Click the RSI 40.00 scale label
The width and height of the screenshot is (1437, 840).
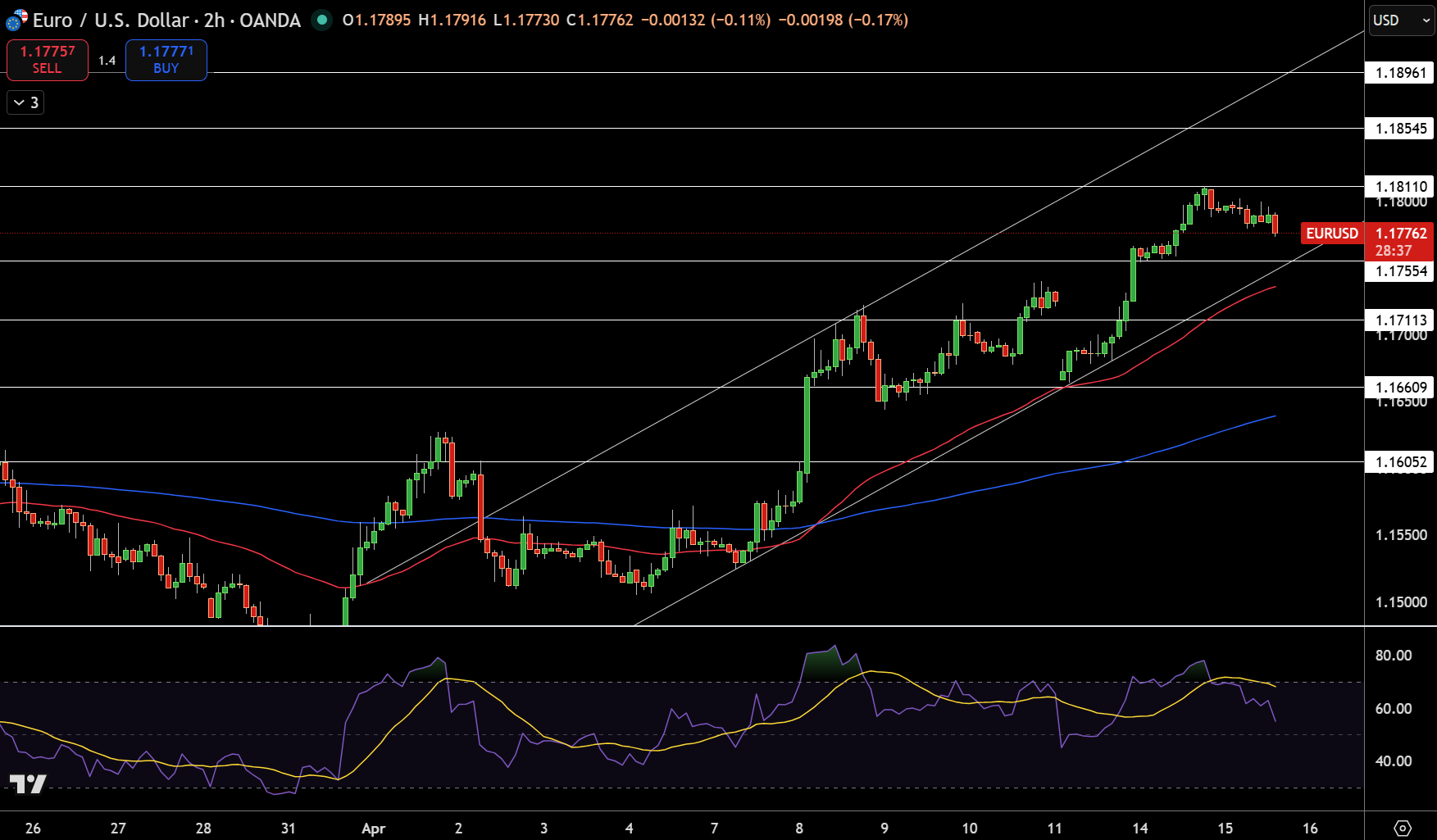click(x=1393, y=761)
